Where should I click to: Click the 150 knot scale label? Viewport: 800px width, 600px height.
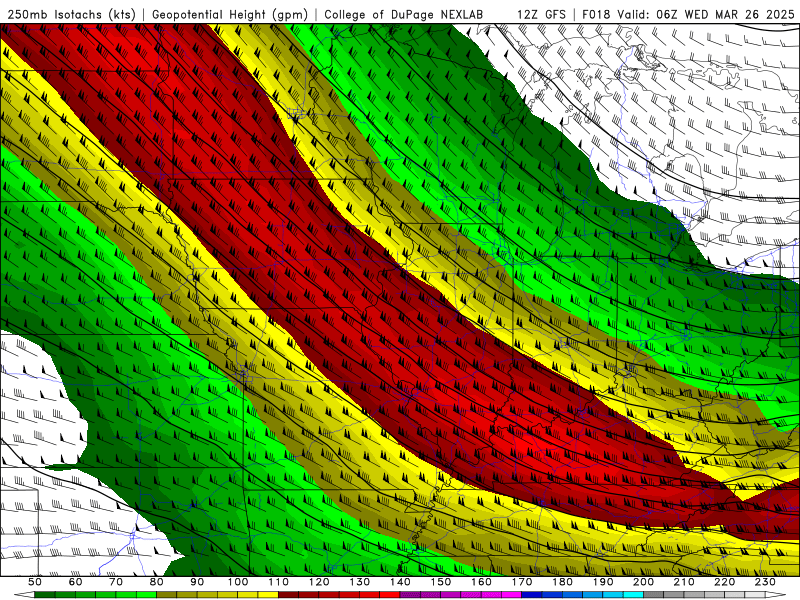click(x=441, y=582)
